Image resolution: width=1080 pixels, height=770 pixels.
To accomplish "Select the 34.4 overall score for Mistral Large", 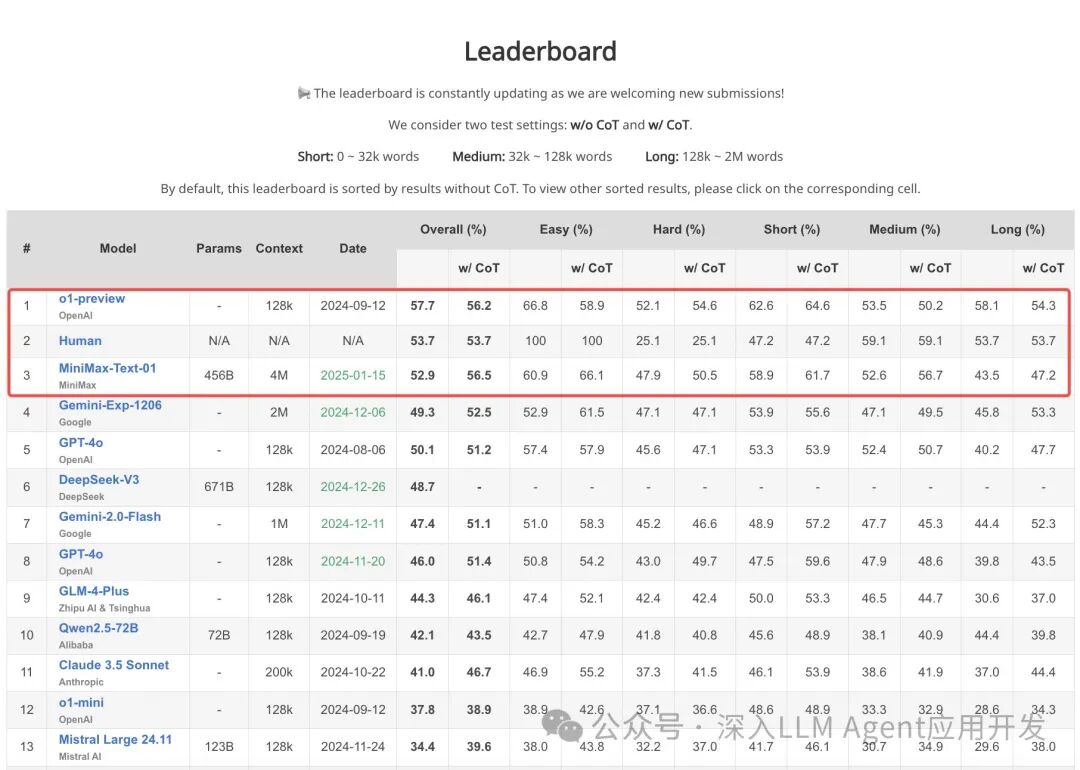I will (x=422, y=747).
